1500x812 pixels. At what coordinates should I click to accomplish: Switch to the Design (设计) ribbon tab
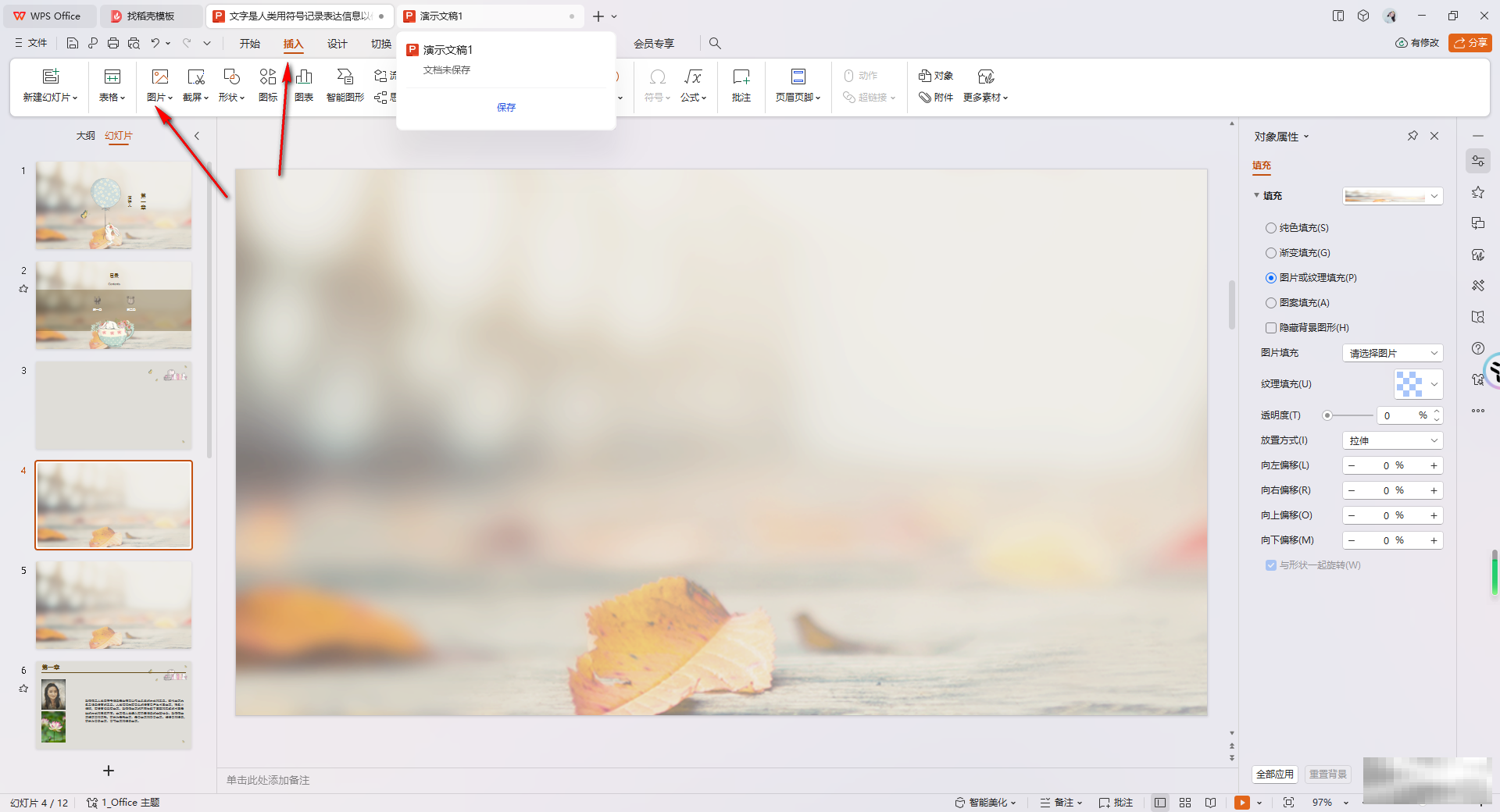[337, 44]
